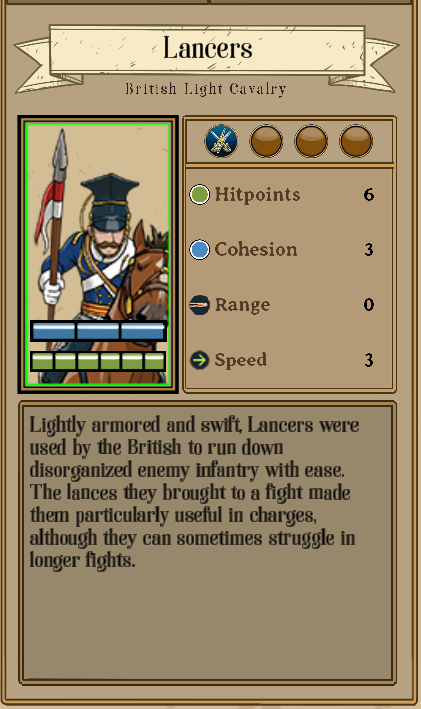421x709 pixels.
Task: Select the third empty ability slot
Action: click(311, 141)
